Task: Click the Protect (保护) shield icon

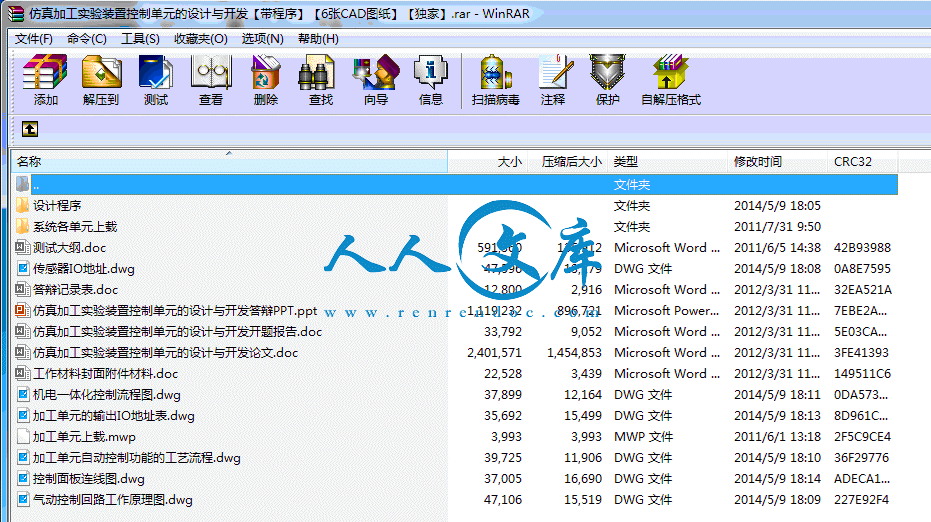Action: pos(607,73)
